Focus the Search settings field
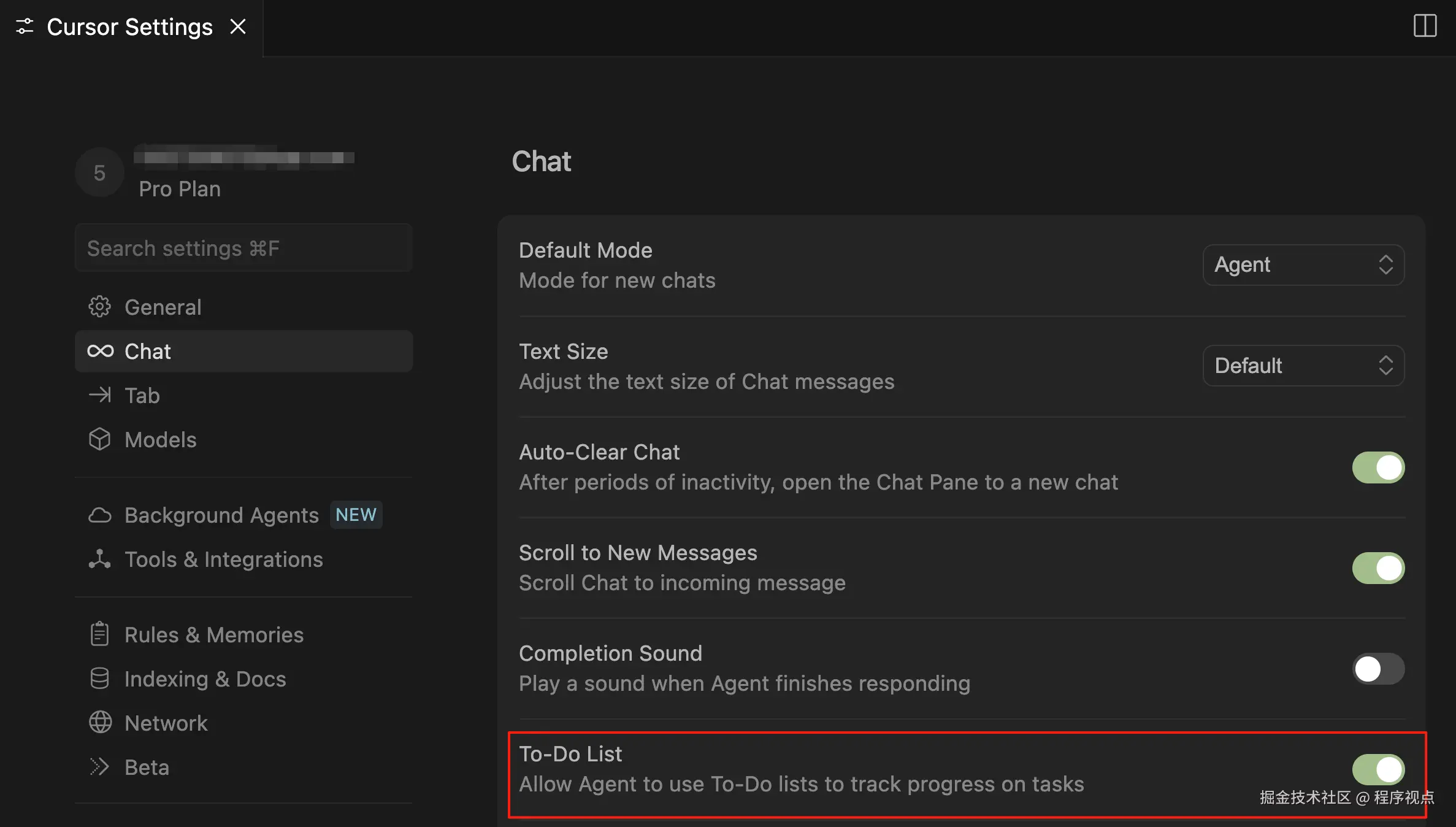The image size is (1456, 827). point(243,248)
